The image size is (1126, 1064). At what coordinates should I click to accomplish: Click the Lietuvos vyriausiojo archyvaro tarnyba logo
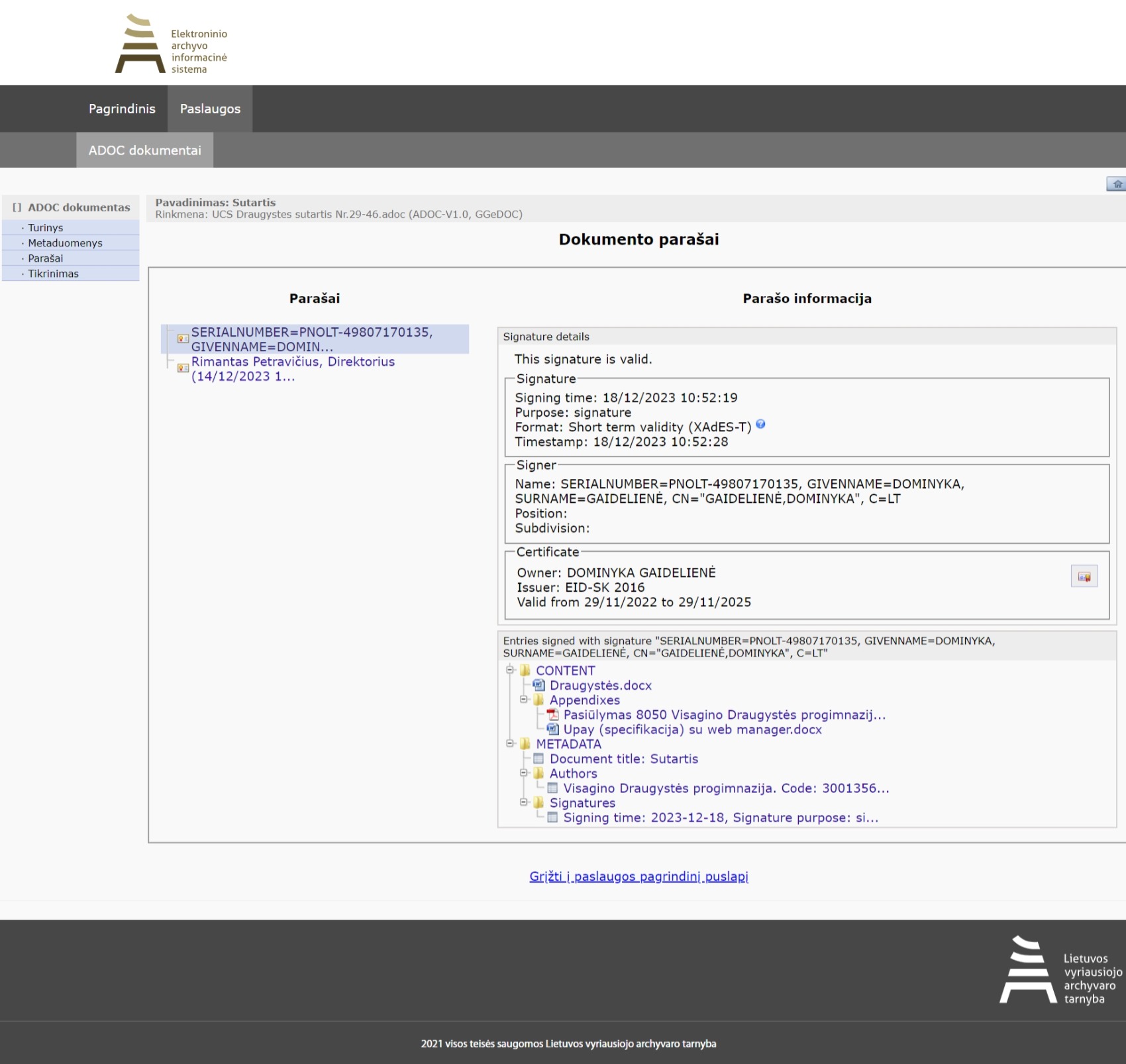(1060, 970)
